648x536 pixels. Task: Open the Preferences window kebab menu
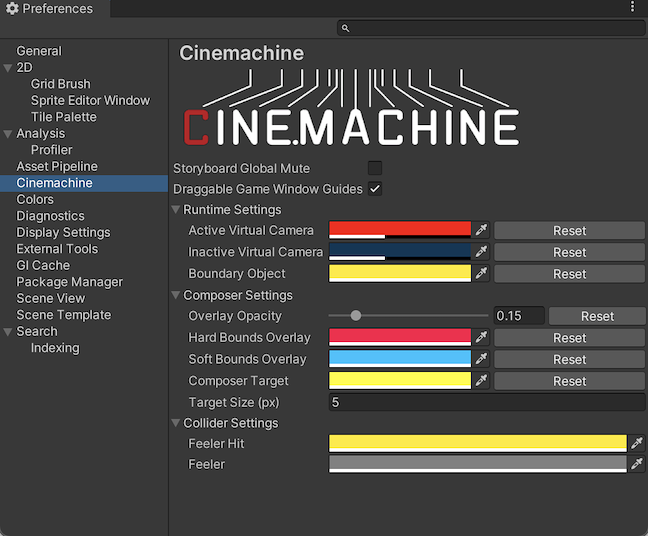[632, 8]
